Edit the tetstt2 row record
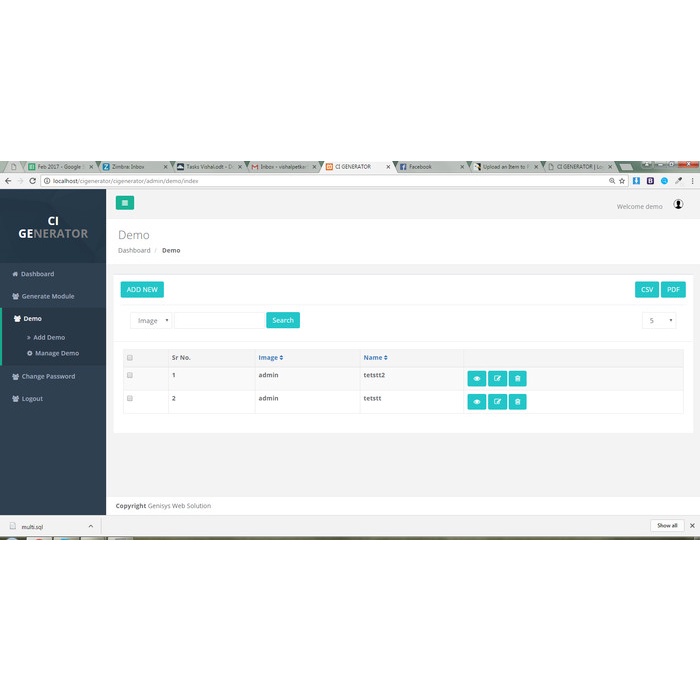The image size is (700, 700). (497, 379)
